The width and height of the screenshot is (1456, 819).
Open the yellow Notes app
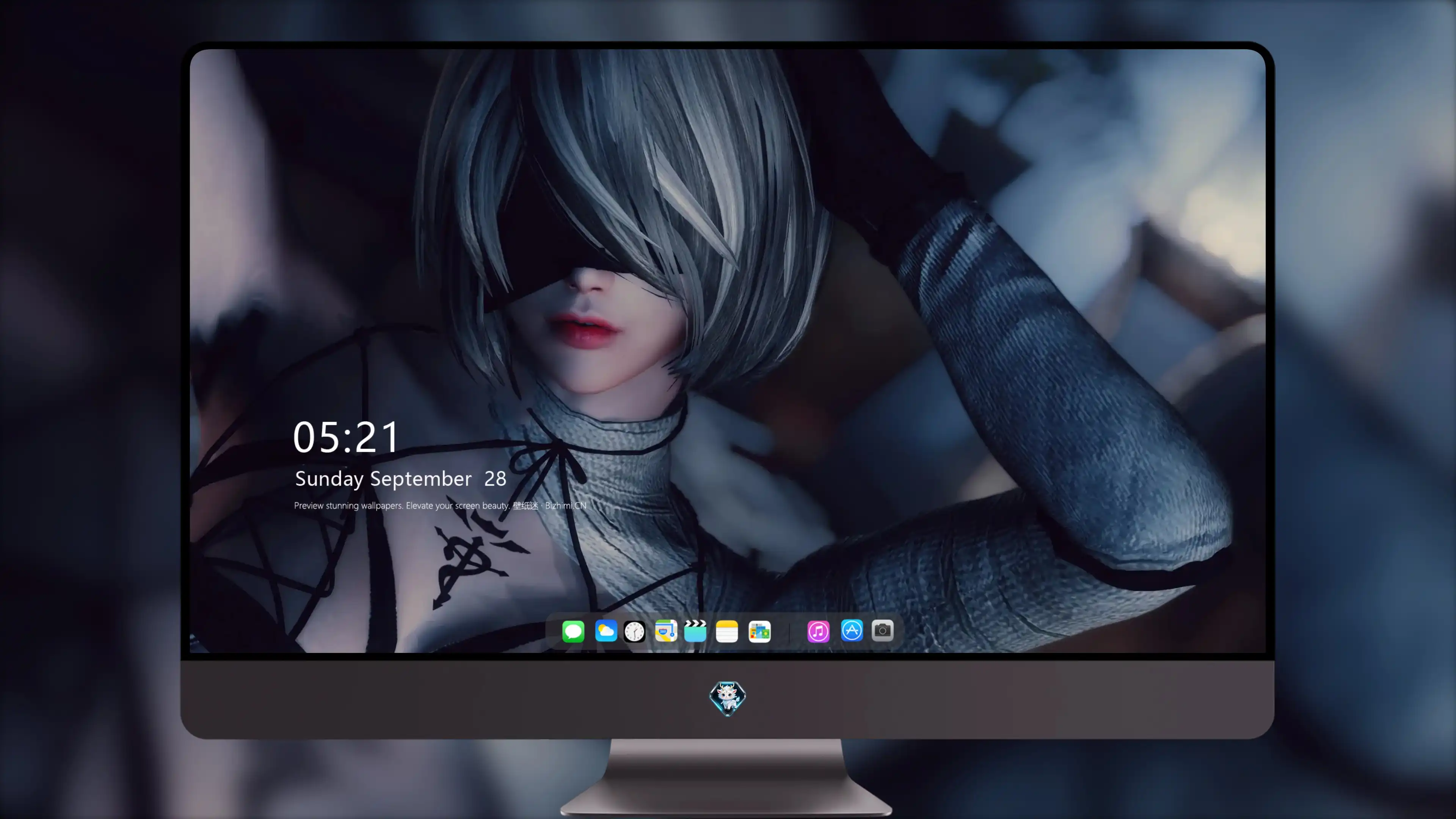[727, 631]
